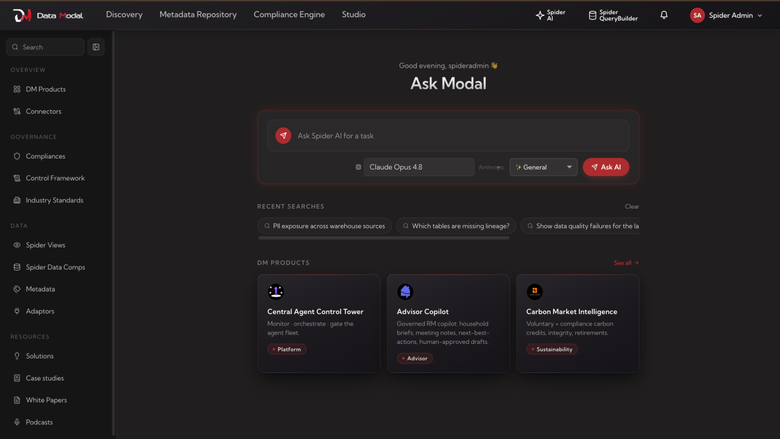Click the Sustainability tag

[552, 349]
